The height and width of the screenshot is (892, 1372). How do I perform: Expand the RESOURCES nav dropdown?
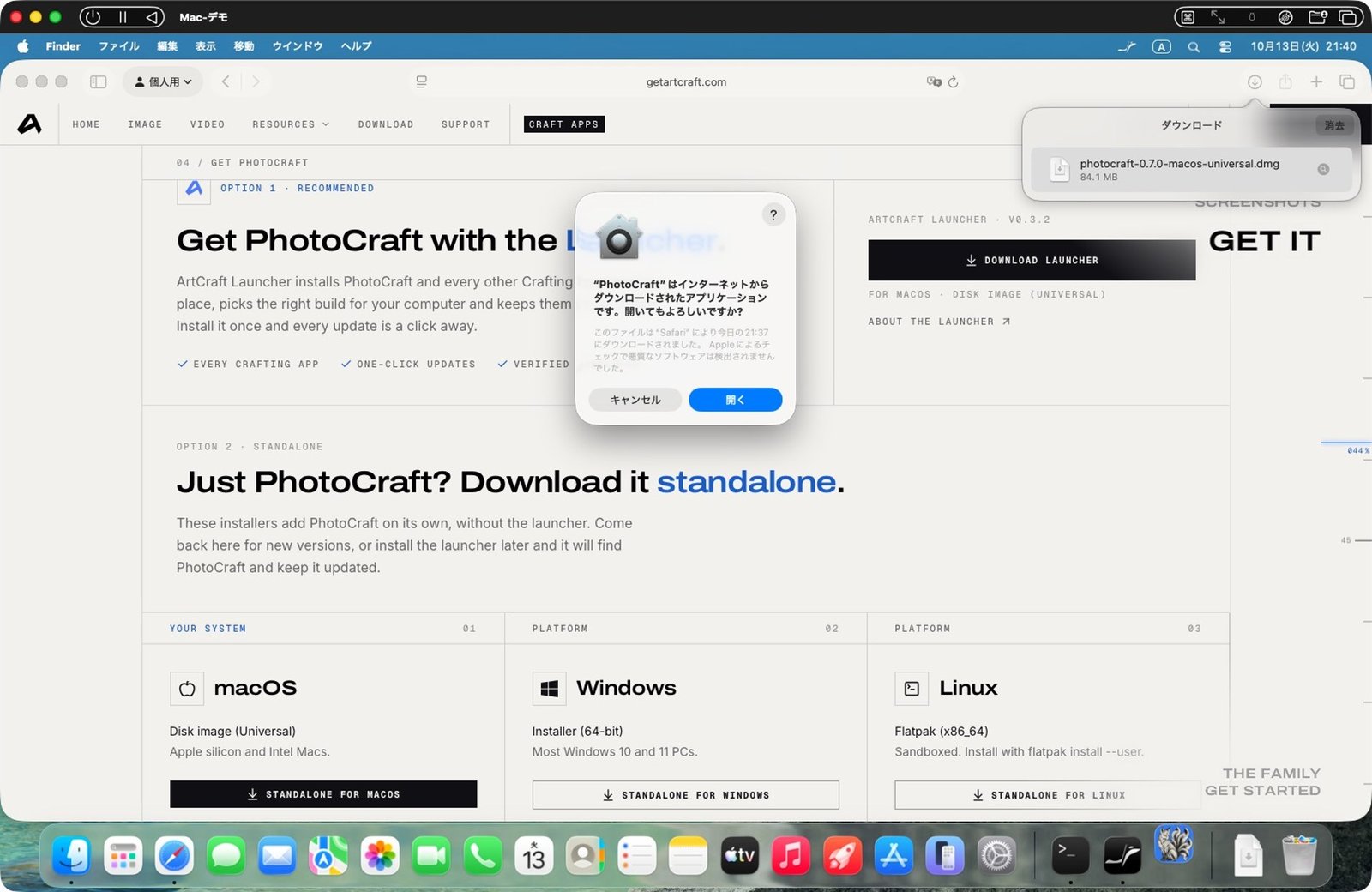point(291,124)
